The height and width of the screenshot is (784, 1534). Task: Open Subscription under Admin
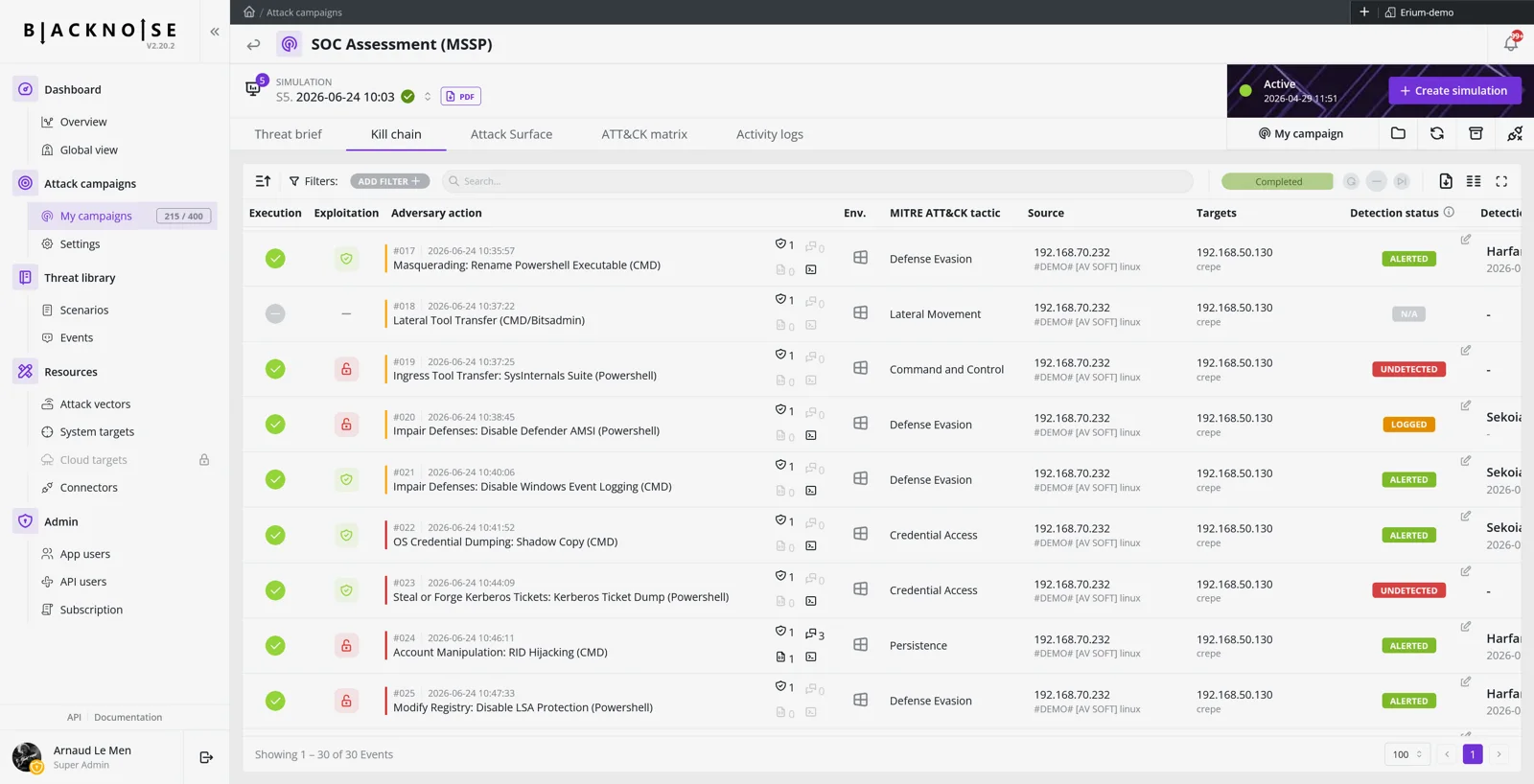tap(91, 610)
